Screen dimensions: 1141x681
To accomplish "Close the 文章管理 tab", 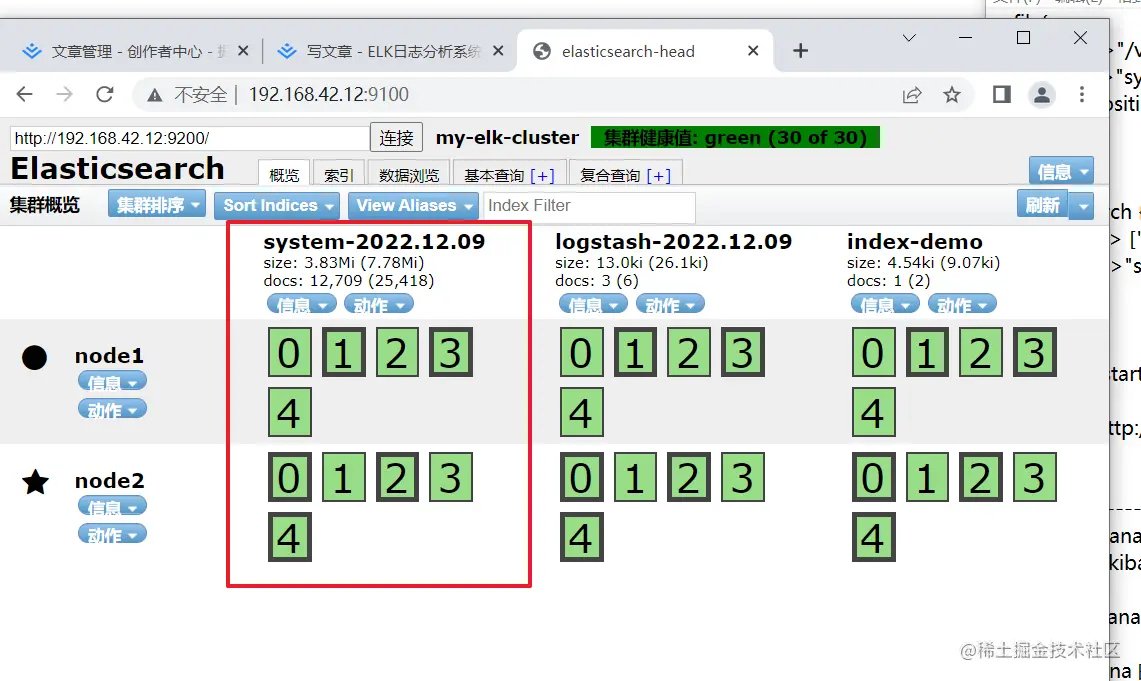I will pos(243,51).
